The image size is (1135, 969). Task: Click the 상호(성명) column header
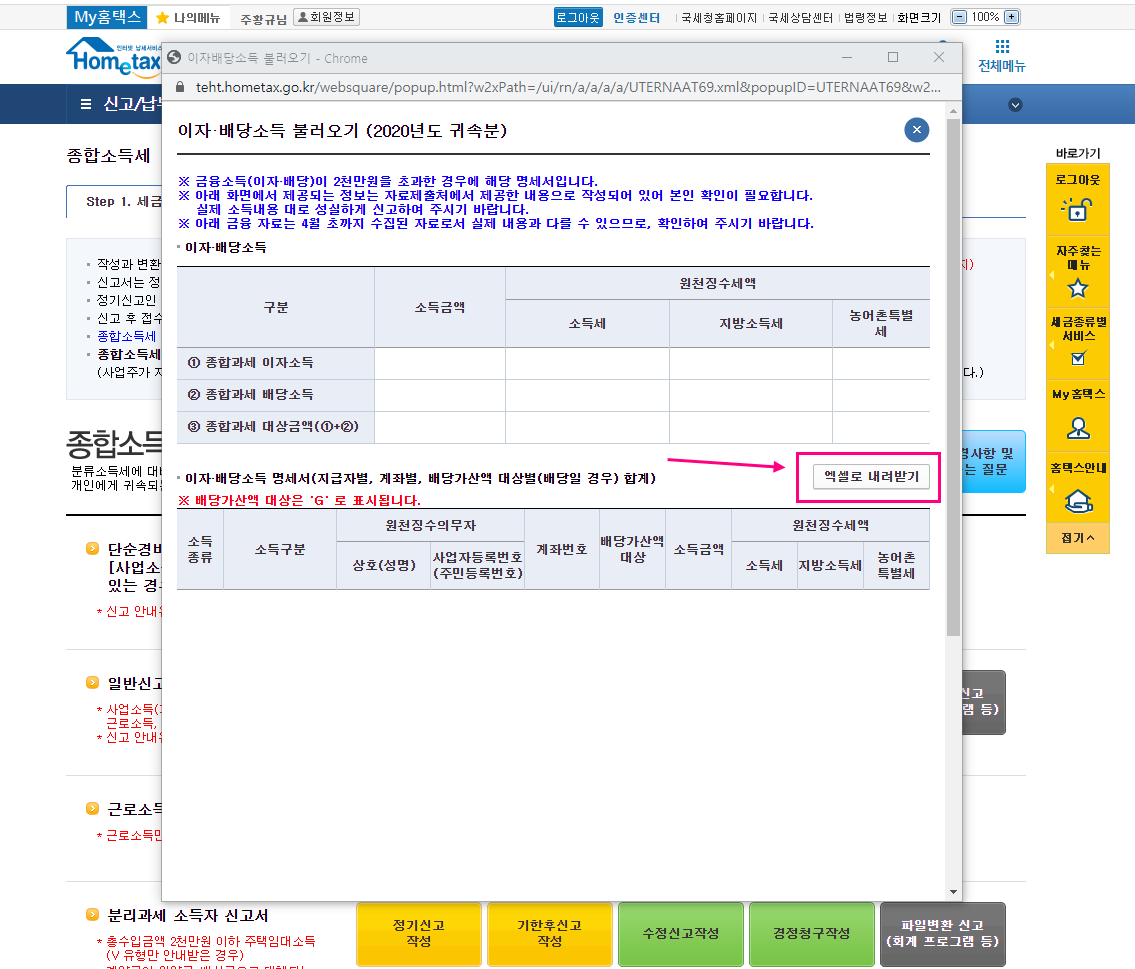[384, 565]
